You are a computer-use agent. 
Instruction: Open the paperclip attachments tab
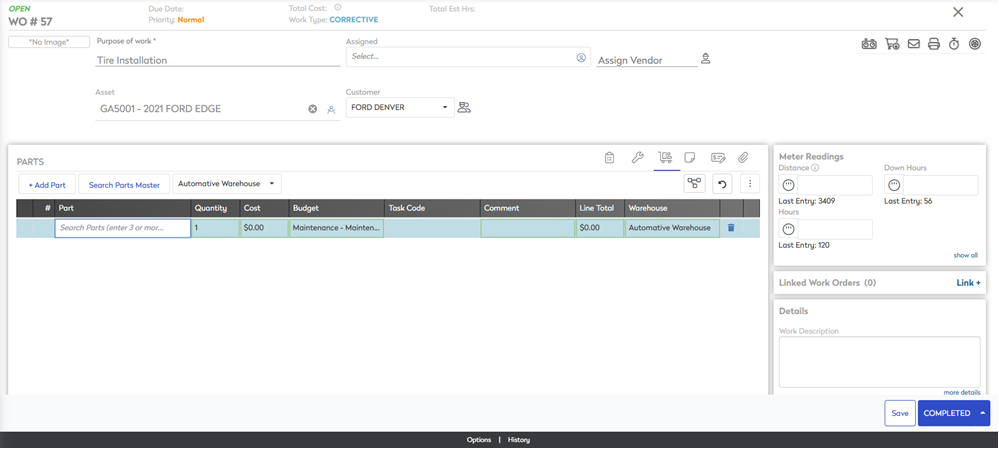743,158
